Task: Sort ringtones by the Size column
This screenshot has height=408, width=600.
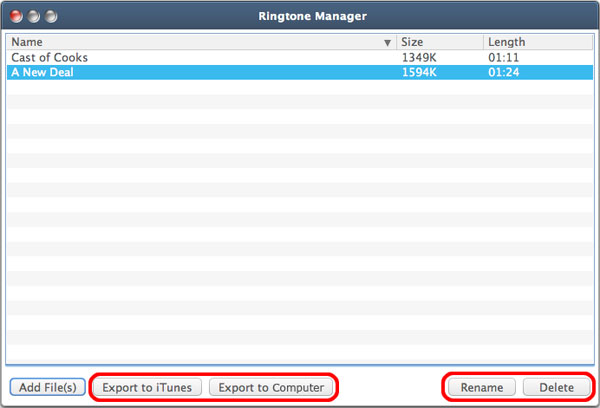Action: [439, 43]
